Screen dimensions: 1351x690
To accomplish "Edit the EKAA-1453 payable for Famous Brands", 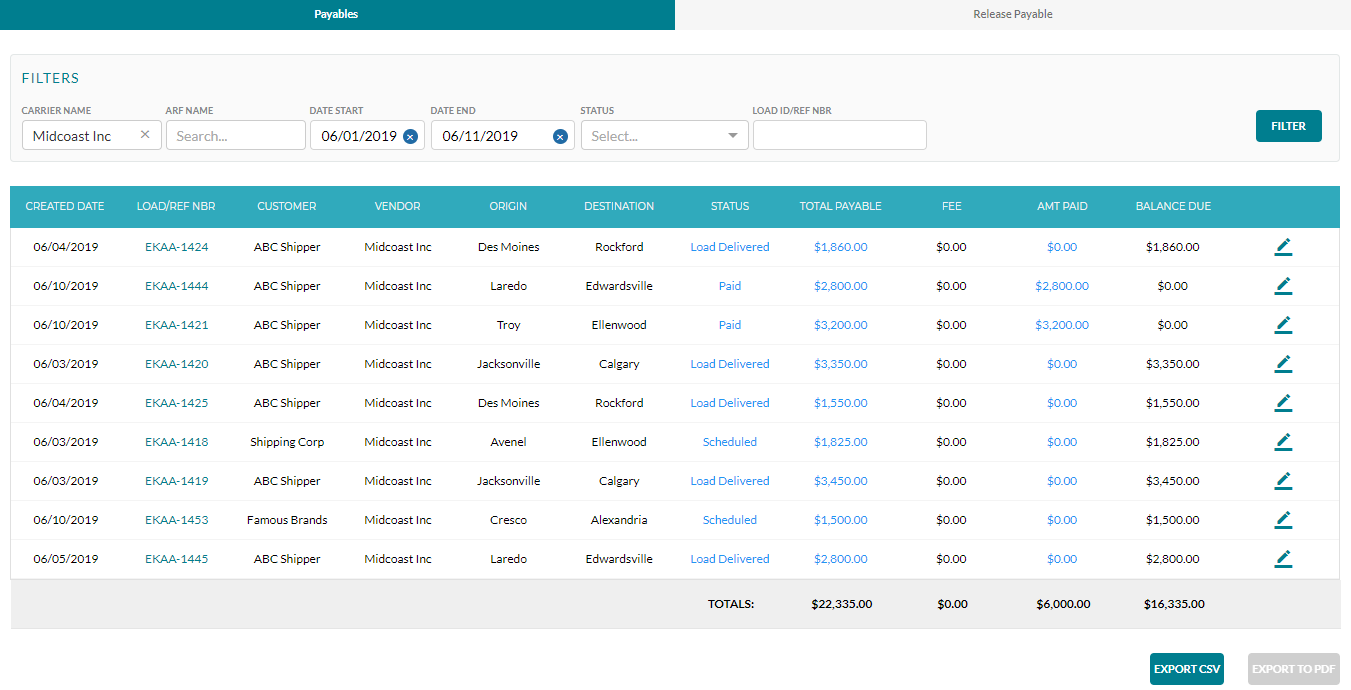I will (1283, 519).
